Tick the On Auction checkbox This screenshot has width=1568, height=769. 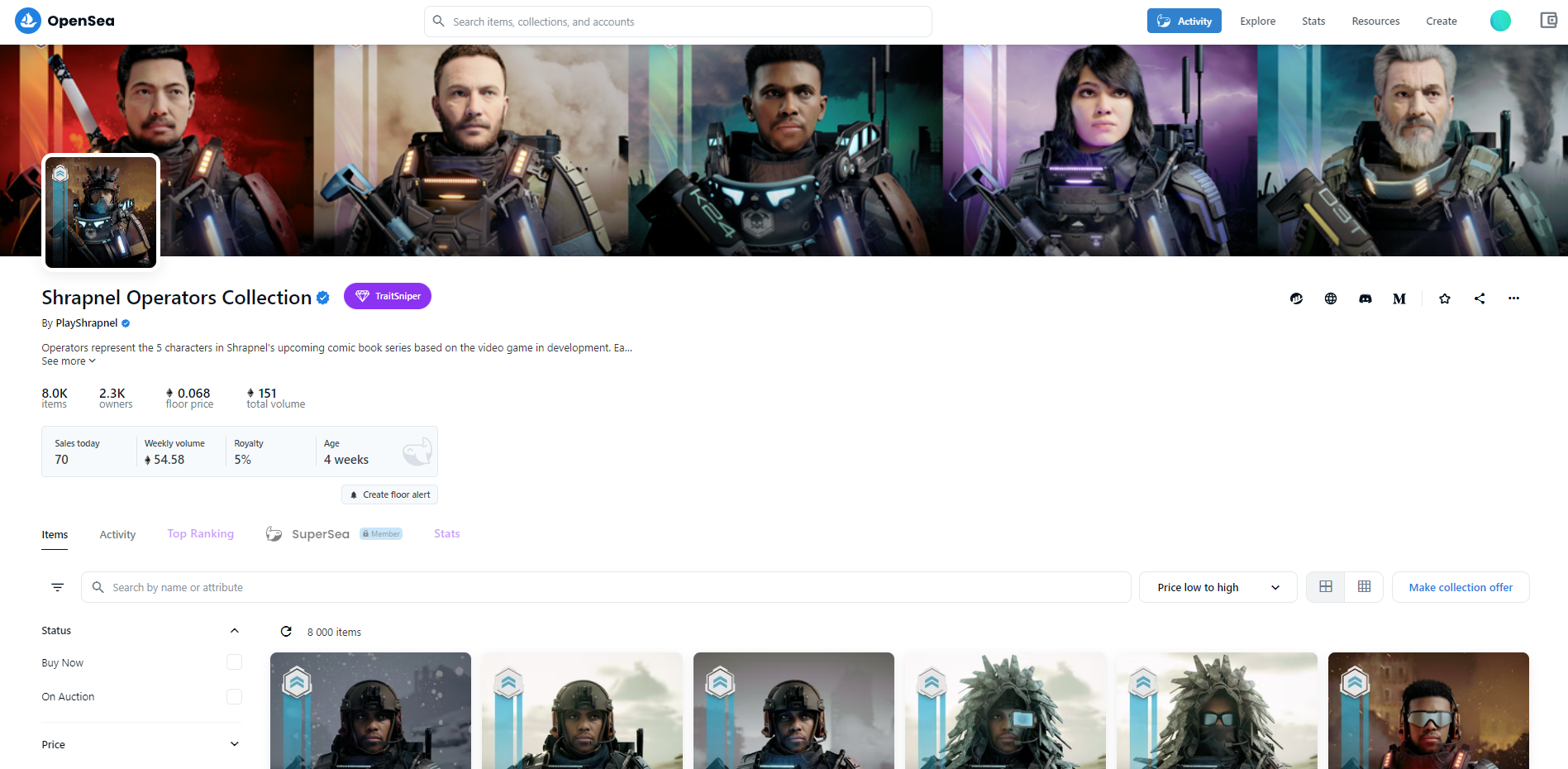click(234, 697)
